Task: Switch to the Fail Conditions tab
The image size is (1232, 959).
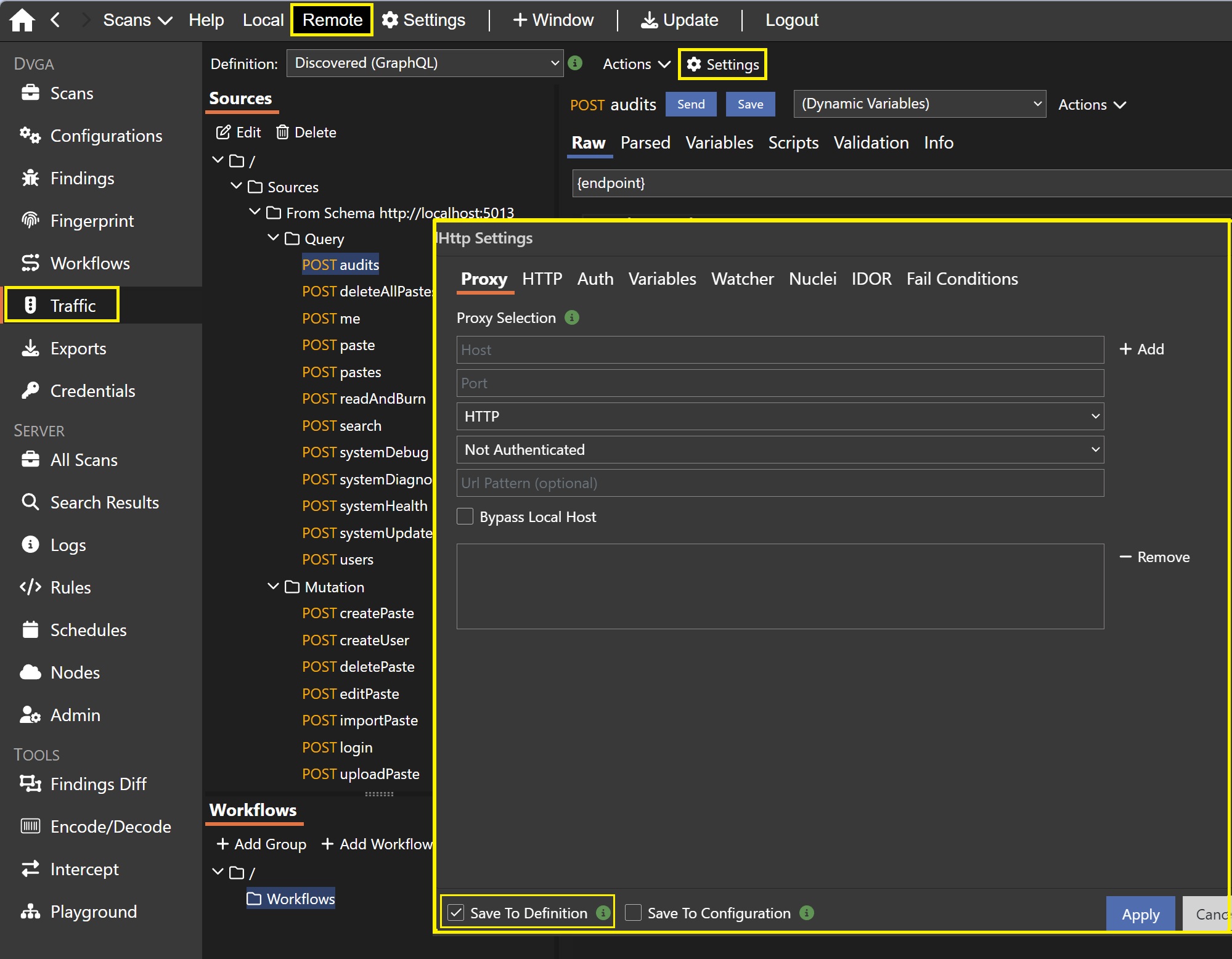Action: pyautogui.click(x=961, y=279)
